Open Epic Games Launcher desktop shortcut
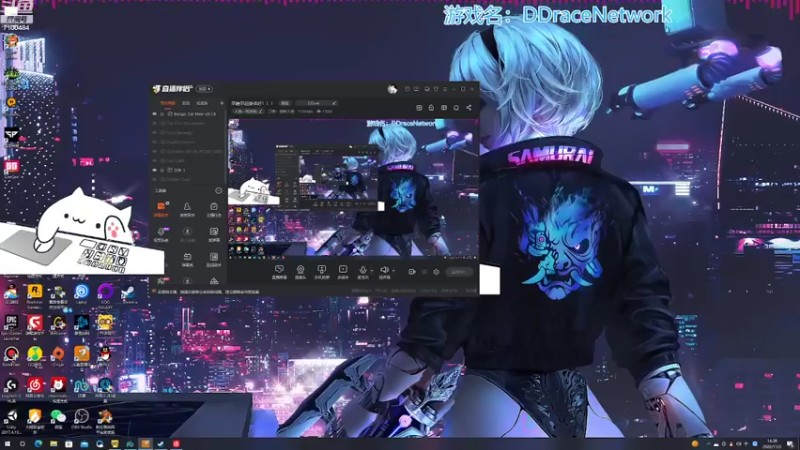 click(11, 327)
